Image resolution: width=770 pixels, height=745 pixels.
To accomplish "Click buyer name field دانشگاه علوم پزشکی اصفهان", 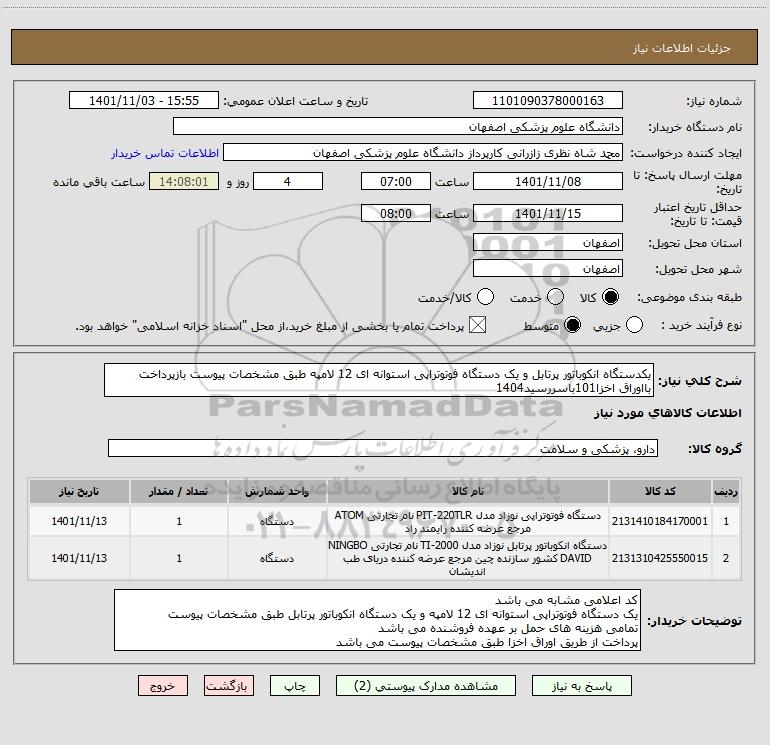I will pyautogui.click(x=398, y=127).
